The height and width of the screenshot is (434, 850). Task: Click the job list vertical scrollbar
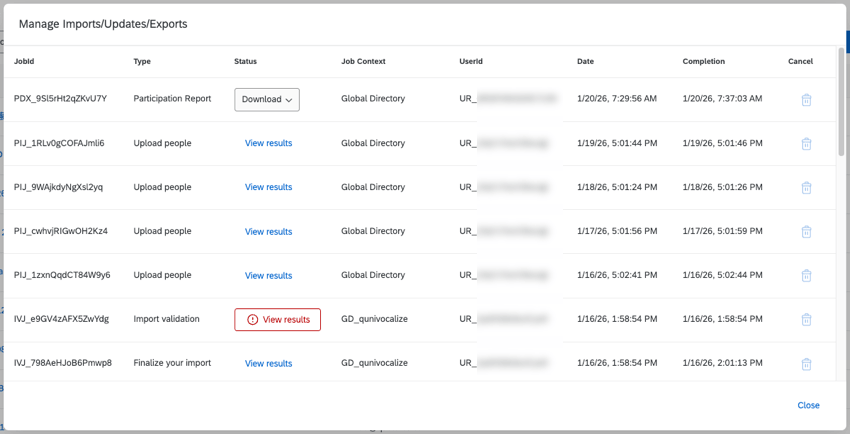841,102
